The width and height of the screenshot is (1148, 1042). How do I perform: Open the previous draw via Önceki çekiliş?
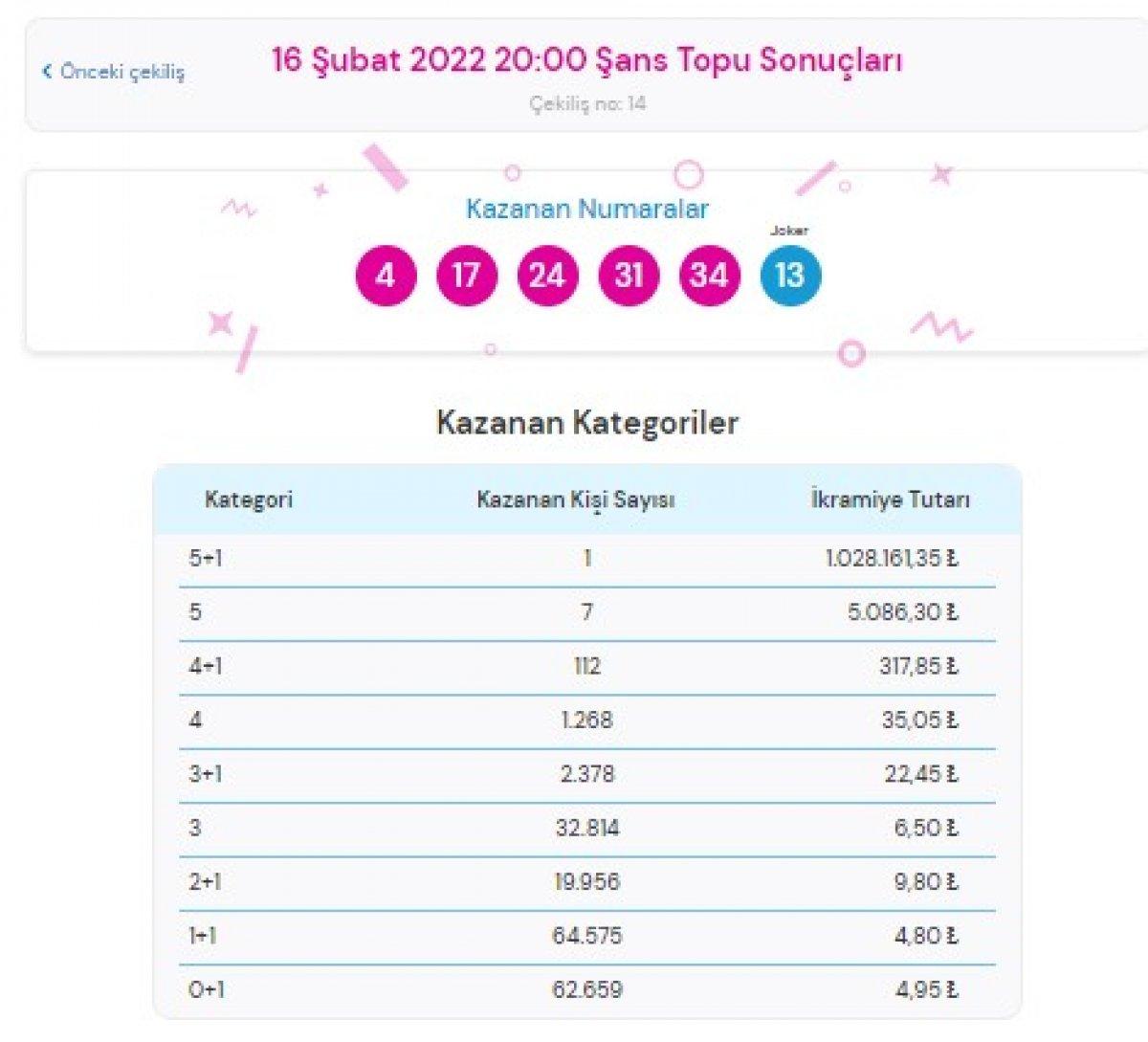(x=122, y=70)
